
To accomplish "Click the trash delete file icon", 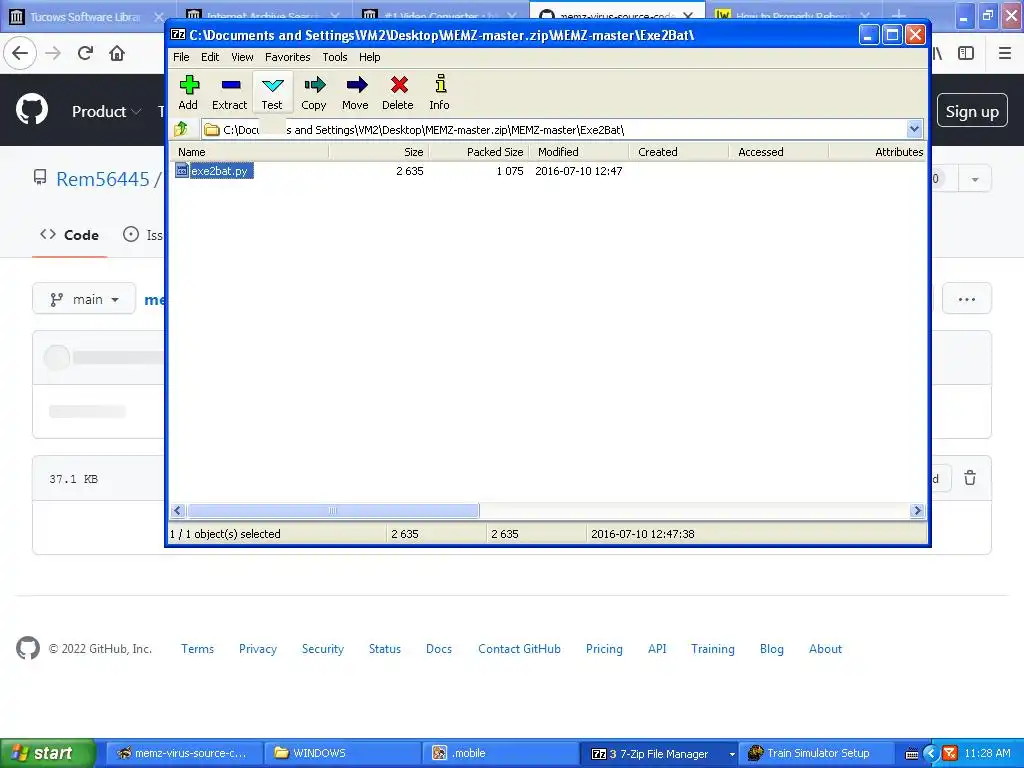I will click(970, 479).
